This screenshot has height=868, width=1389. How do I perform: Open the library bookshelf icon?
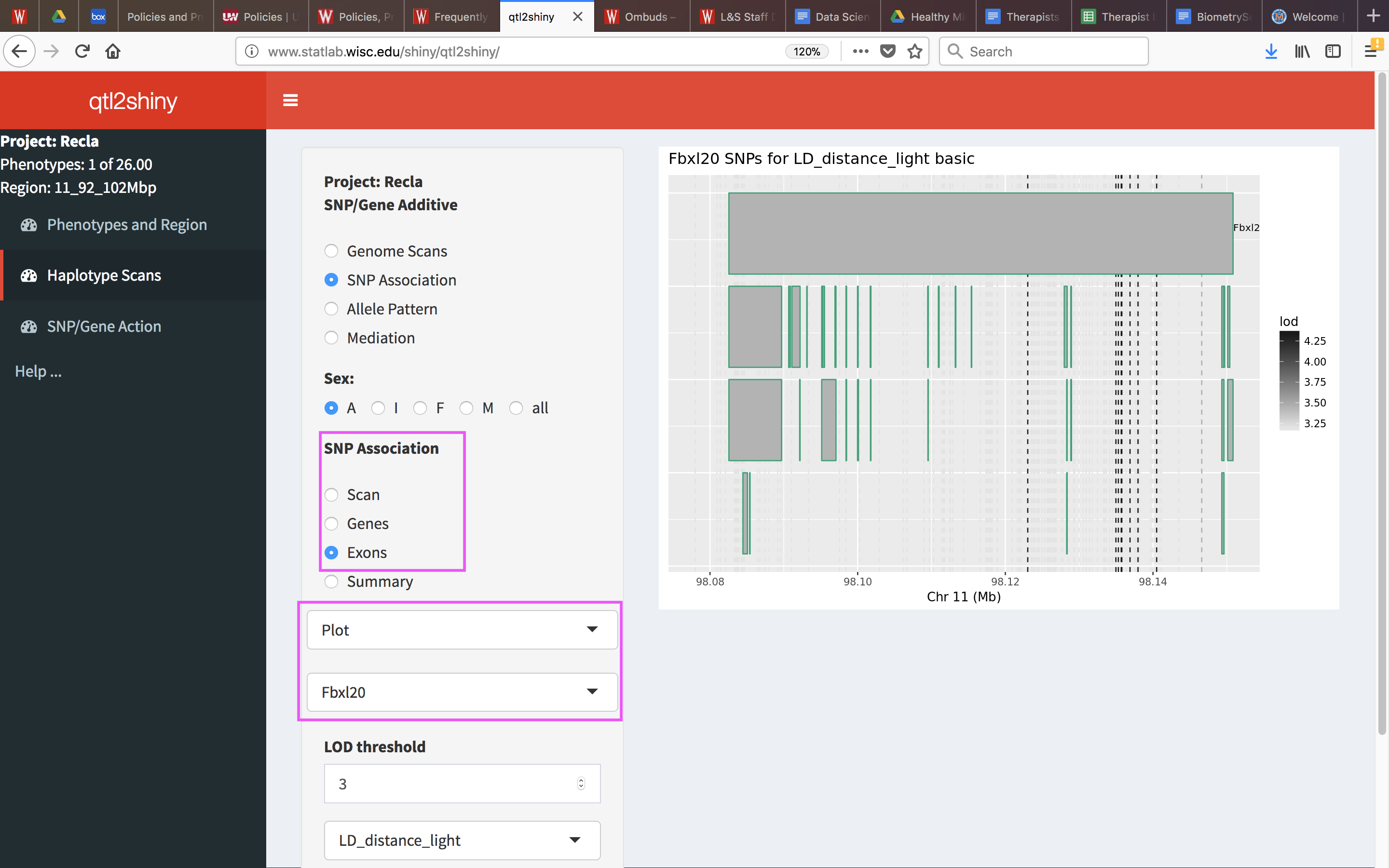[x=1302, y=51]
